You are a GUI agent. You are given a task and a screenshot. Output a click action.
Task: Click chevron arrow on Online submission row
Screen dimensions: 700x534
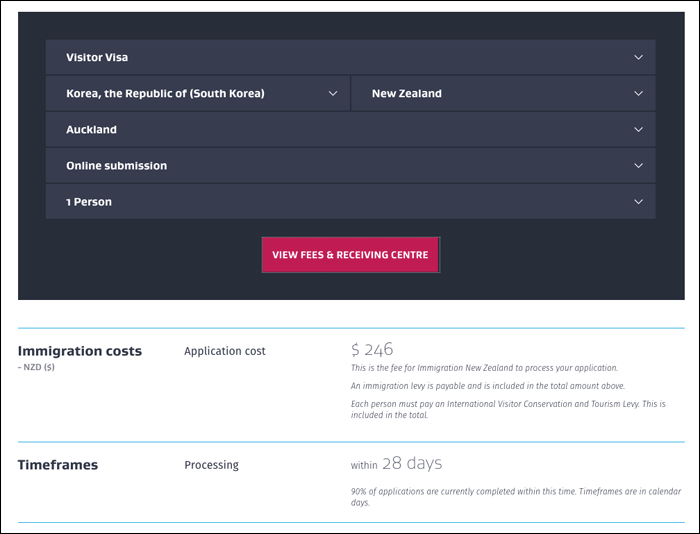pos(638,166)
